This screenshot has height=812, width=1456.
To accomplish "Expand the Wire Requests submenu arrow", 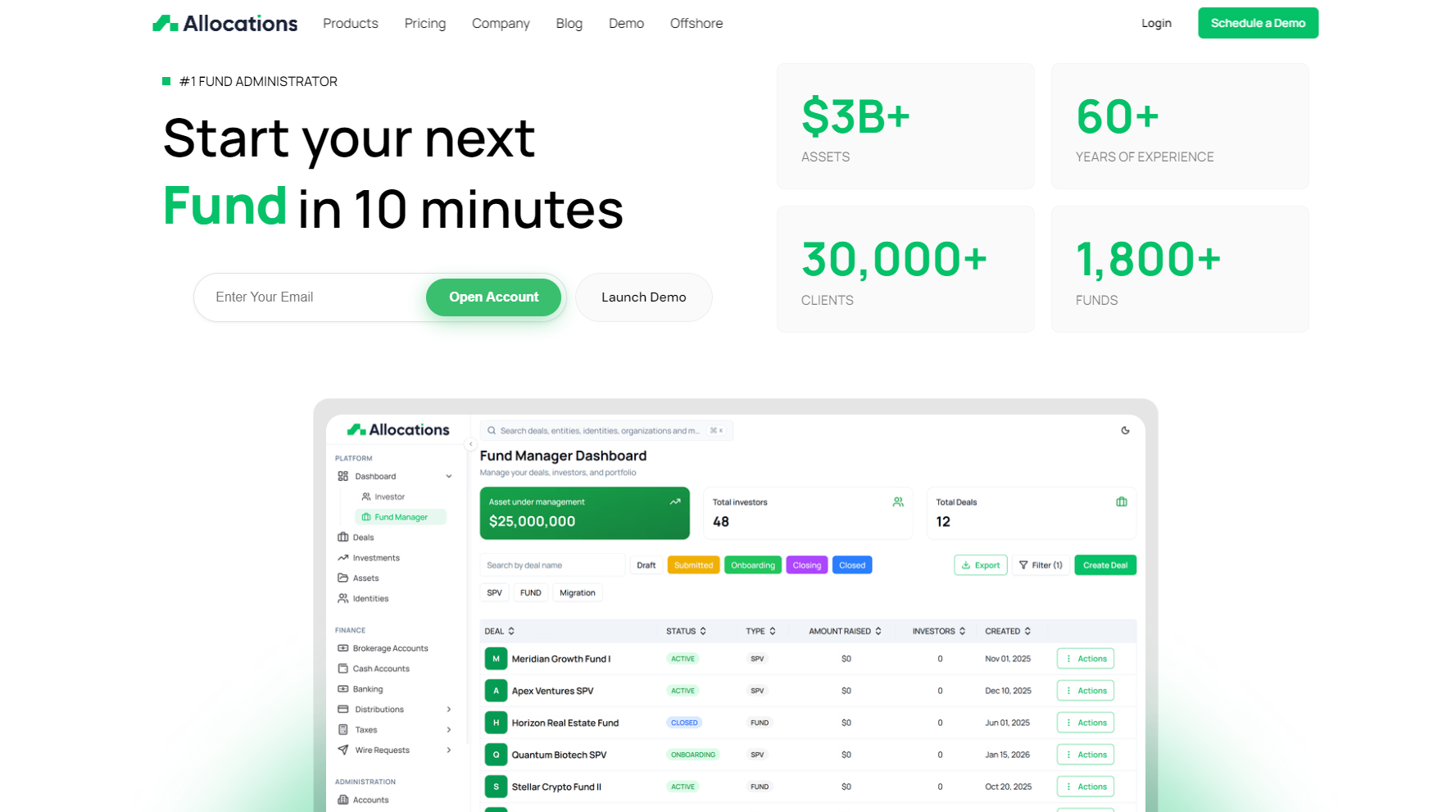I will pyautogui.click(x=449, y=750).
